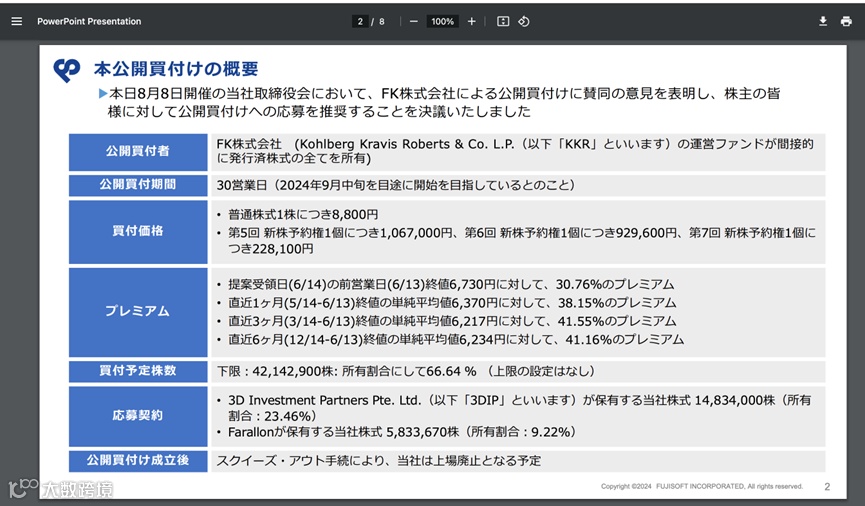Click the 第5回 新株予約権 price line

[522, 241]
